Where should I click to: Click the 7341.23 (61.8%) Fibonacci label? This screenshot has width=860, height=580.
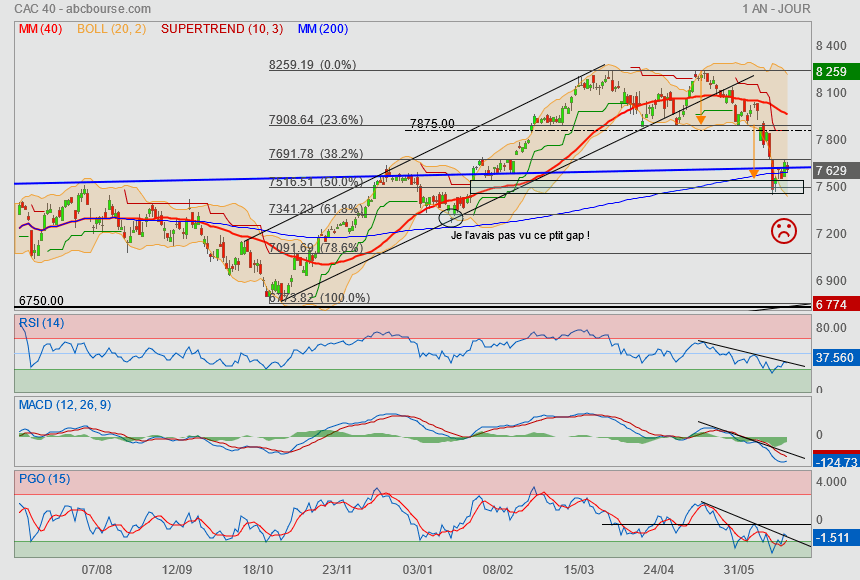point(316,209)
